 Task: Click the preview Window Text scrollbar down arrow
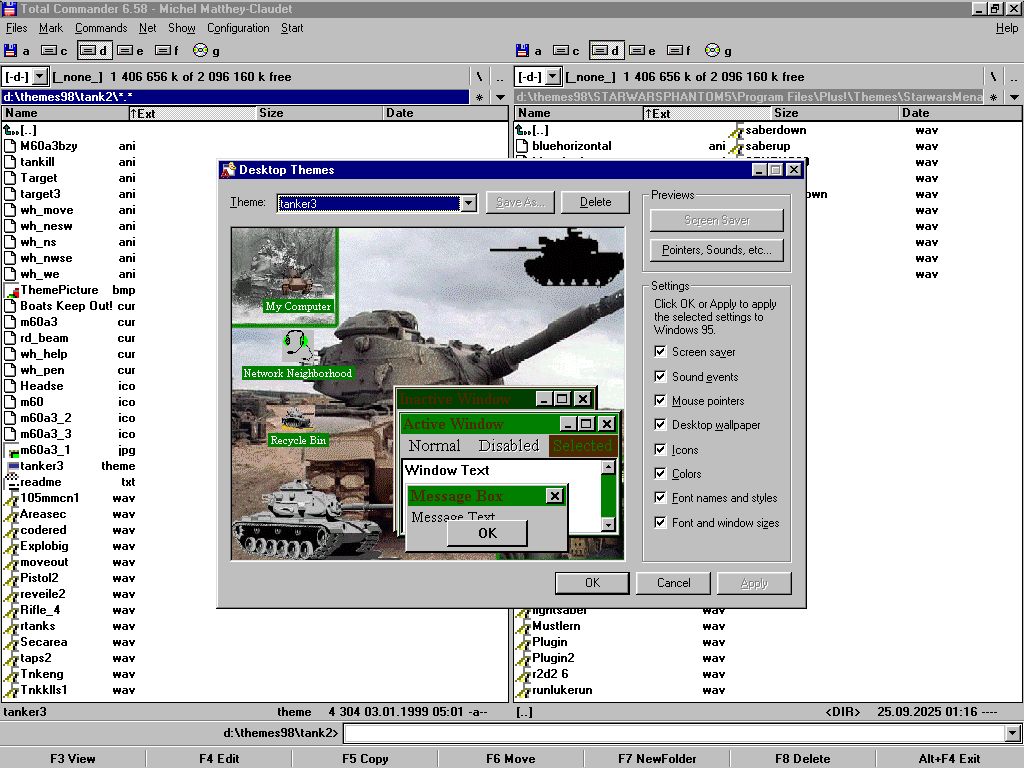607,525
